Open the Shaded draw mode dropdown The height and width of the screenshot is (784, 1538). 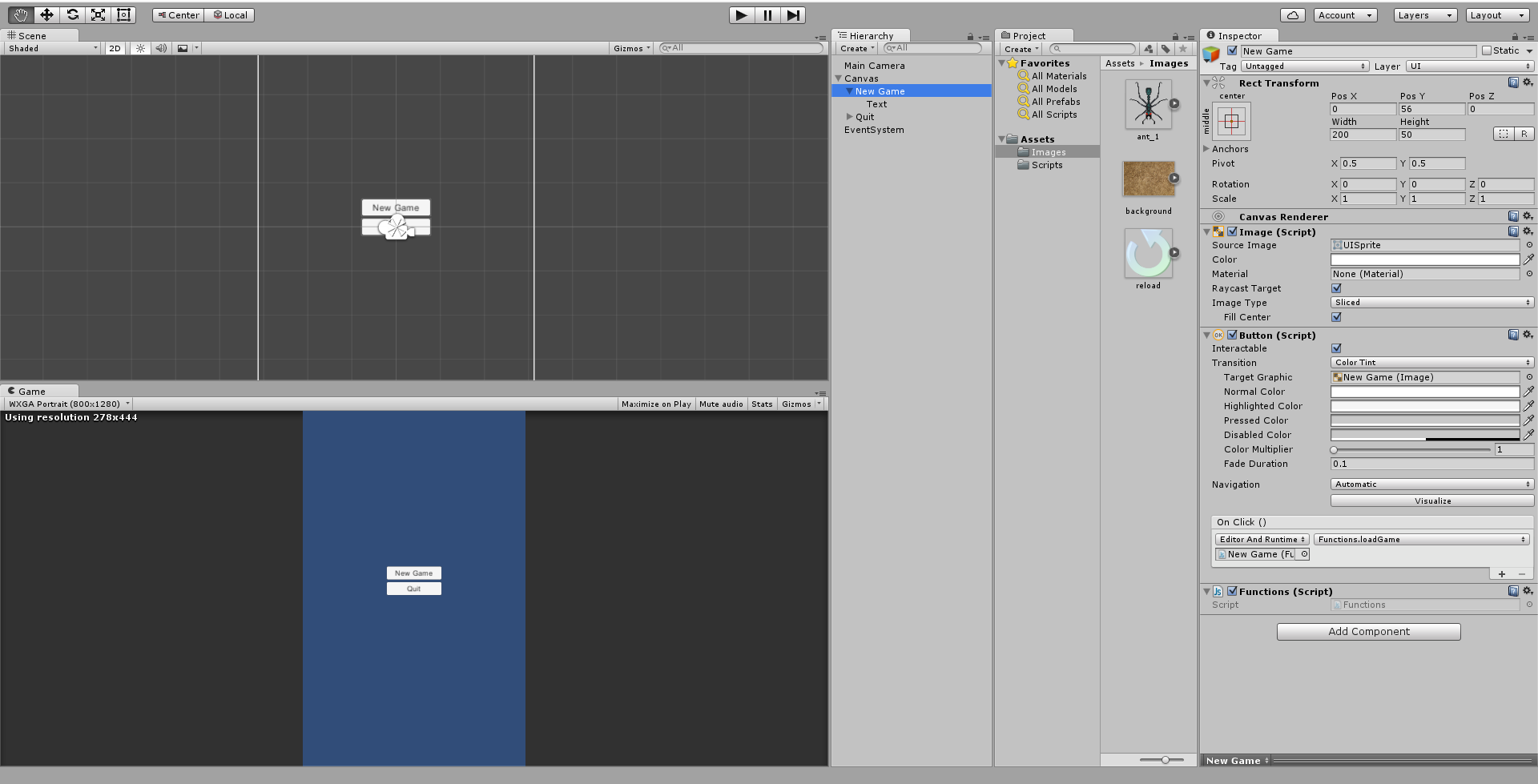point(50,48)
